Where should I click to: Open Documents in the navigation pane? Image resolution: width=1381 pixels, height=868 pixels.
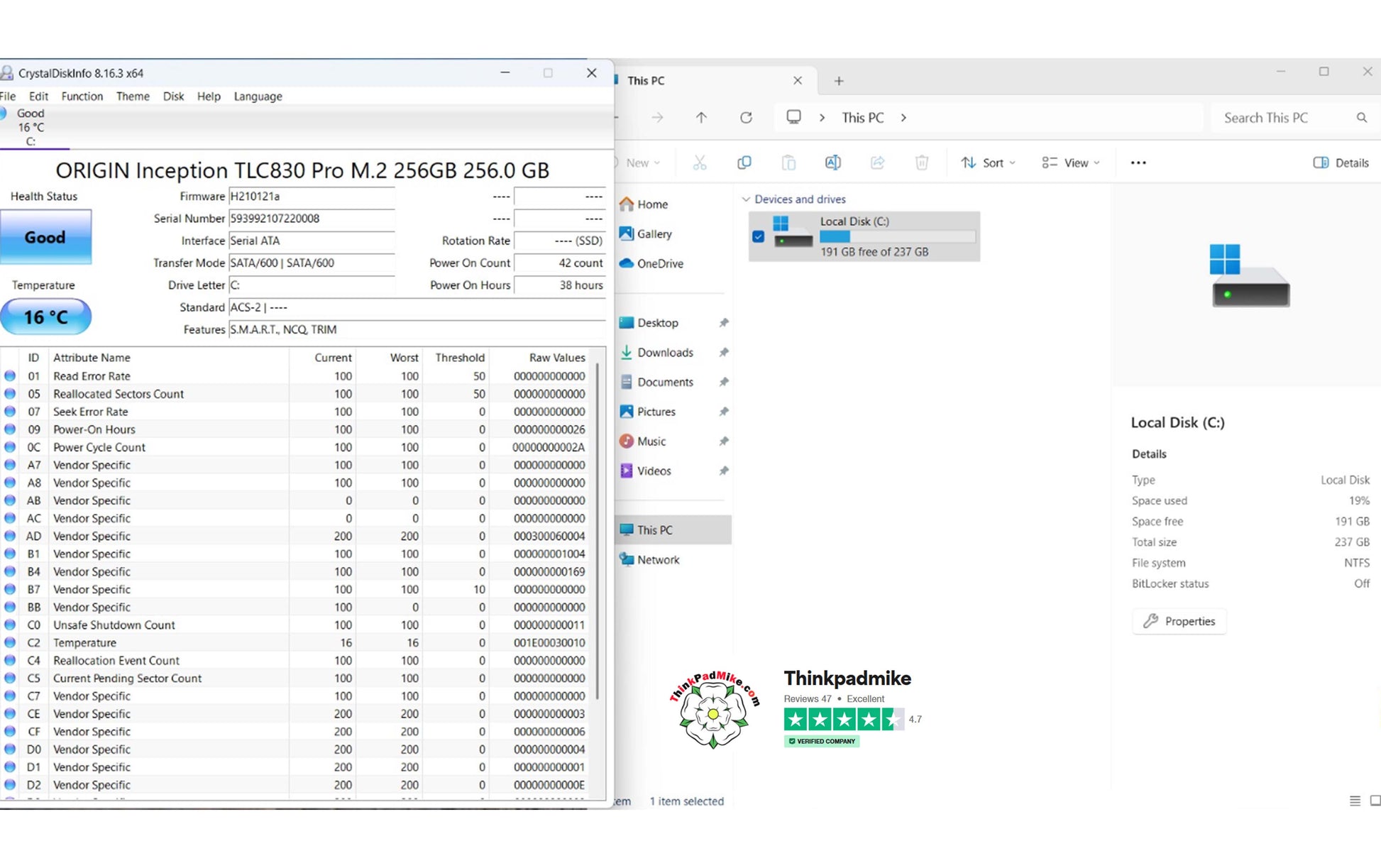656,382
